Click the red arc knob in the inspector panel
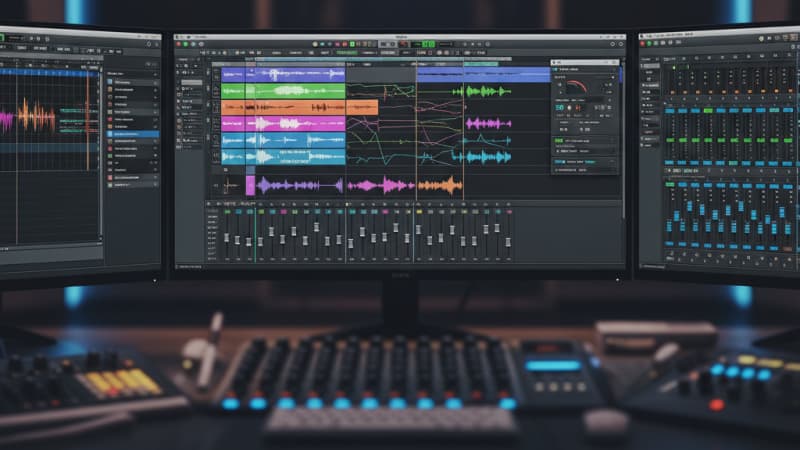Viewport: 800px width, 450px height. coord(576,88)
